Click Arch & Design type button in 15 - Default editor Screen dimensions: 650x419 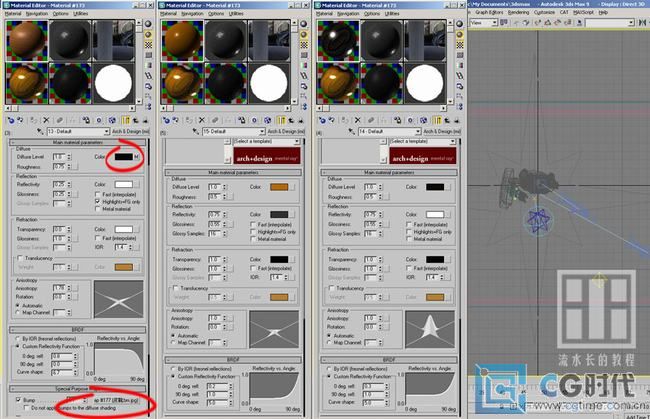pos(286,131)
